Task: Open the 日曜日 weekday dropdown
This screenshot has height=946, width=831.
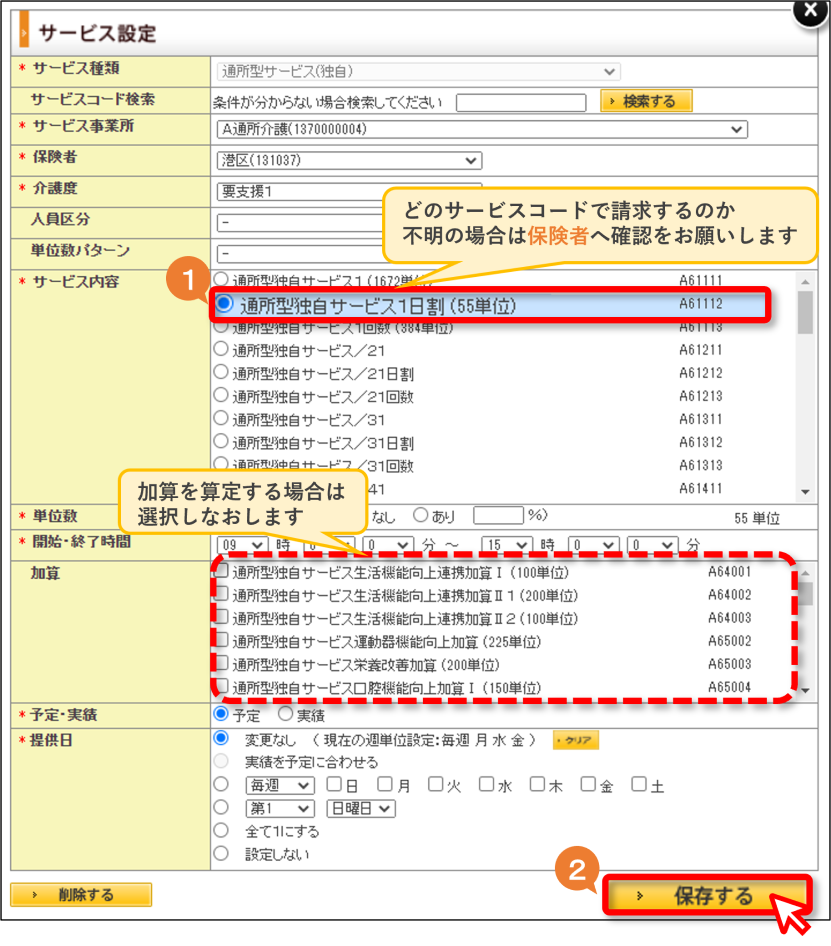Action: coord(361,808)
